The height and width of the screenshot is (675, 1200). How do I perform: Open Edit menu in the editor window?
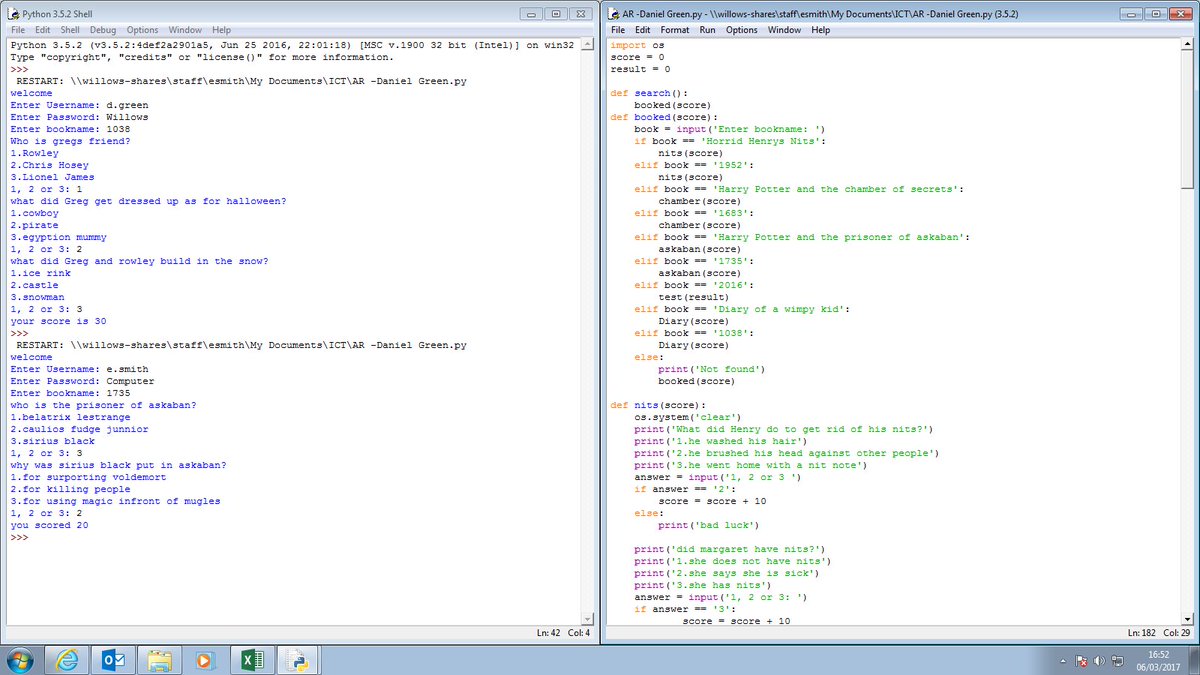coord(644,30)
